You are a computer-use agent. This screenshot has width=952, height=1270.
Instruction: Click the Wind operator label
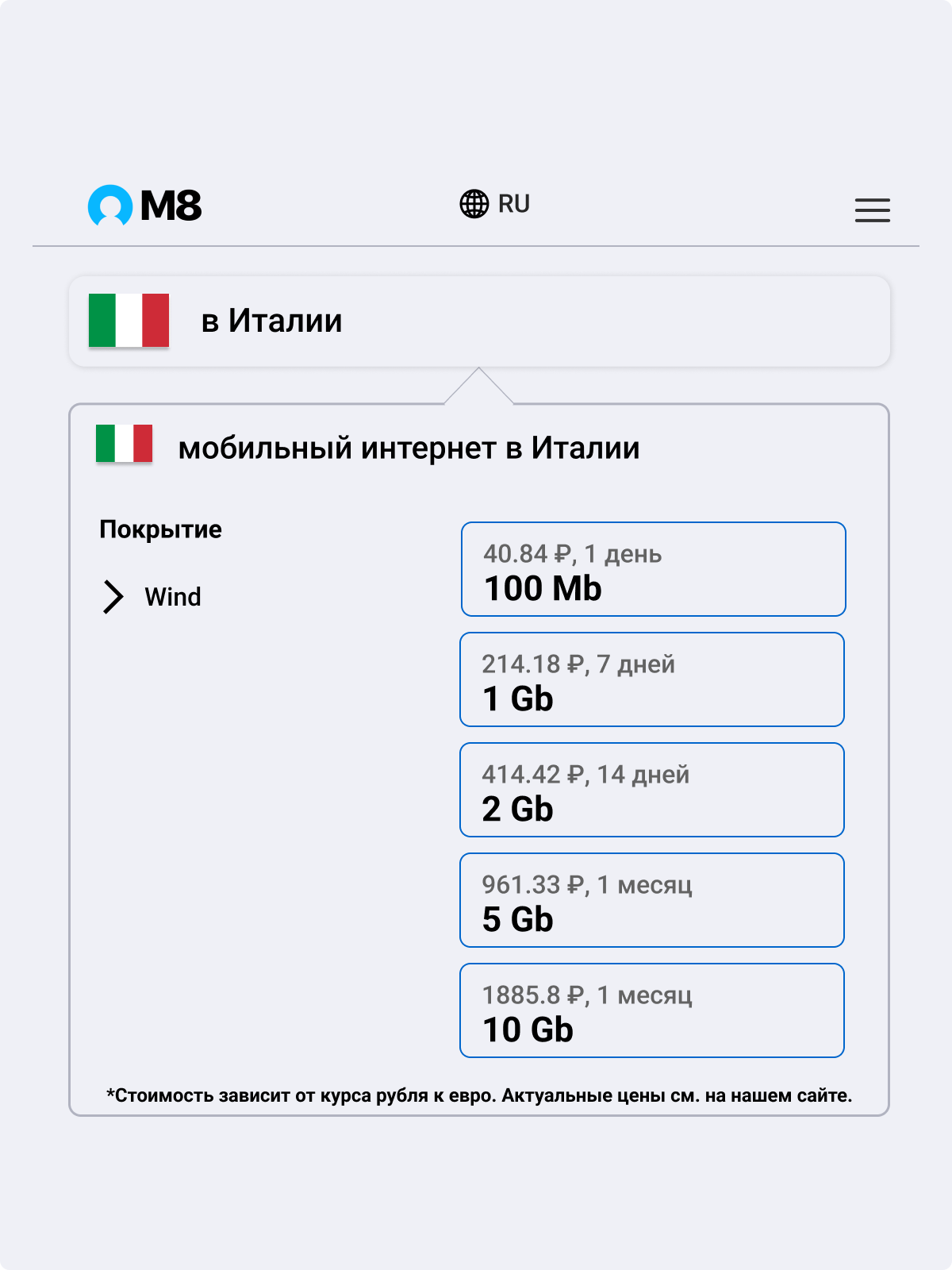click(173, 597)
